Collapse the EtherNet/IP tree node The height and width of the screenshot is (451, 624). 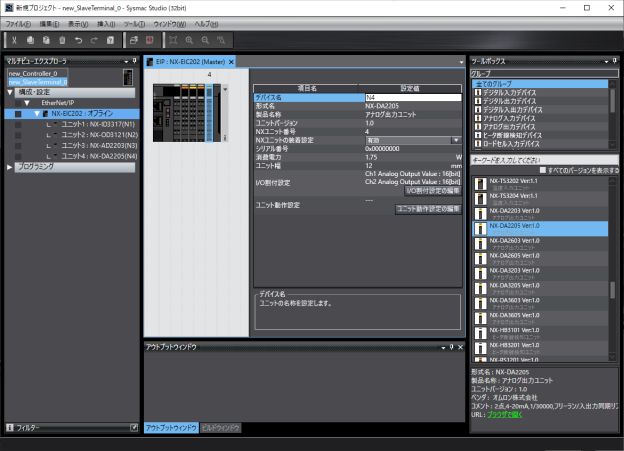27,103
